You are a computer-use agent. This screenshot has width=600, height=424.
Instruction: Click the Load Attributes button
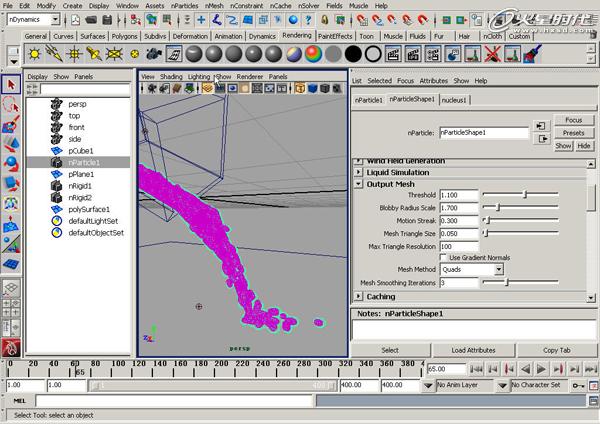(473, 350)
